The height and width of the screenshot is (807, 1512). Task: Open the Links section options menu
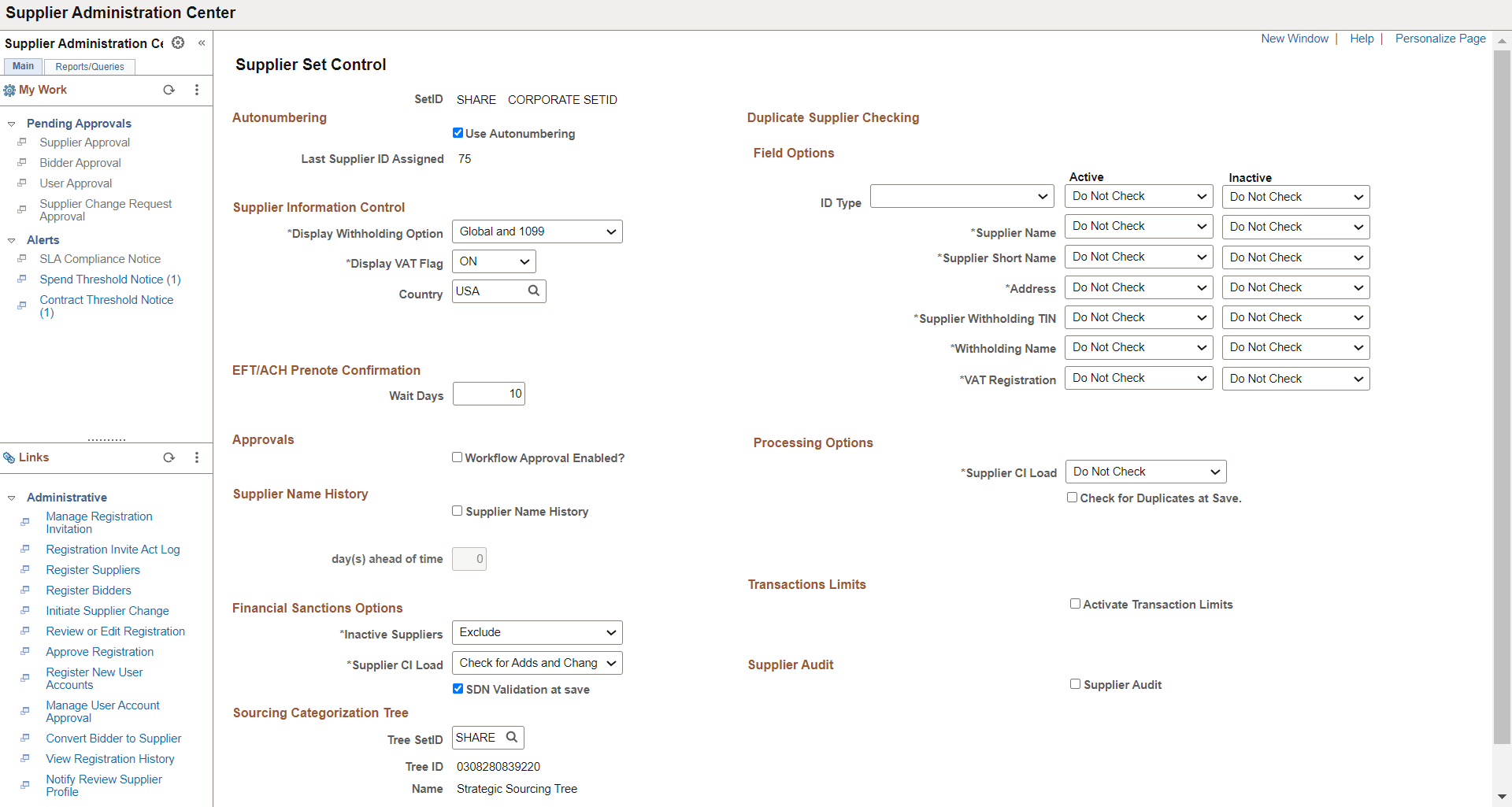197,457
